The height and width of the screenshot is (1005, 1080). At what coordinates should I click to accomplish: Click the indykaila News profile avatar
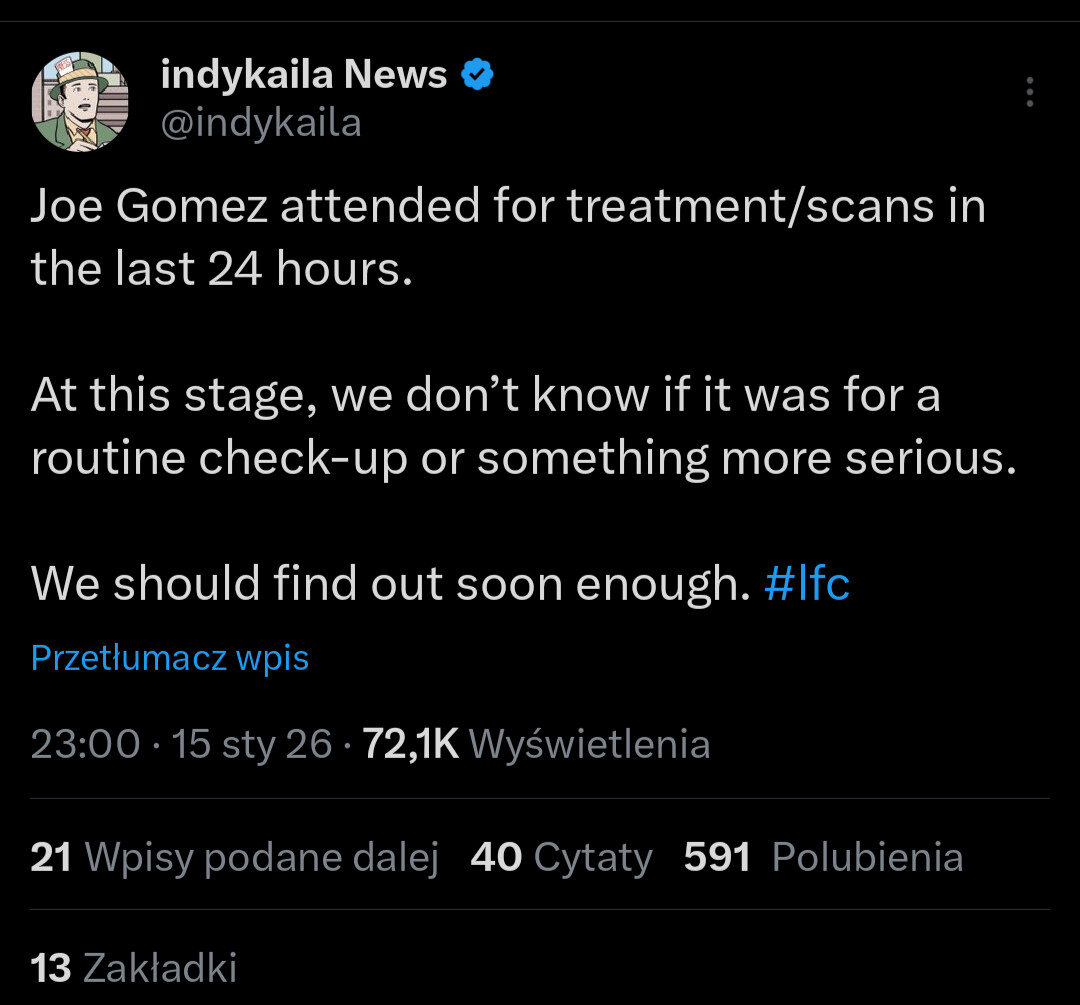click(81, 102)
